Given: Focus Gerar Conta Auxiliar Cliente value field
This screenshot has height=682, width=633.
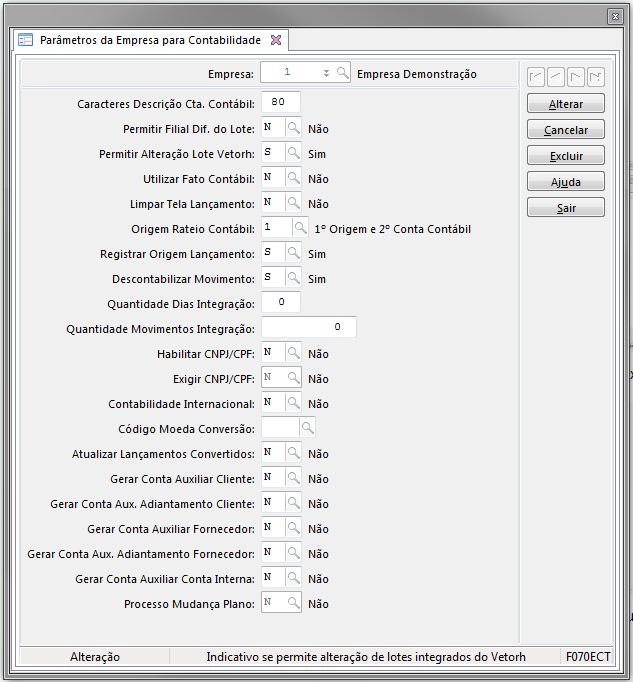Looking at the screenshot, I should [274, 478].
